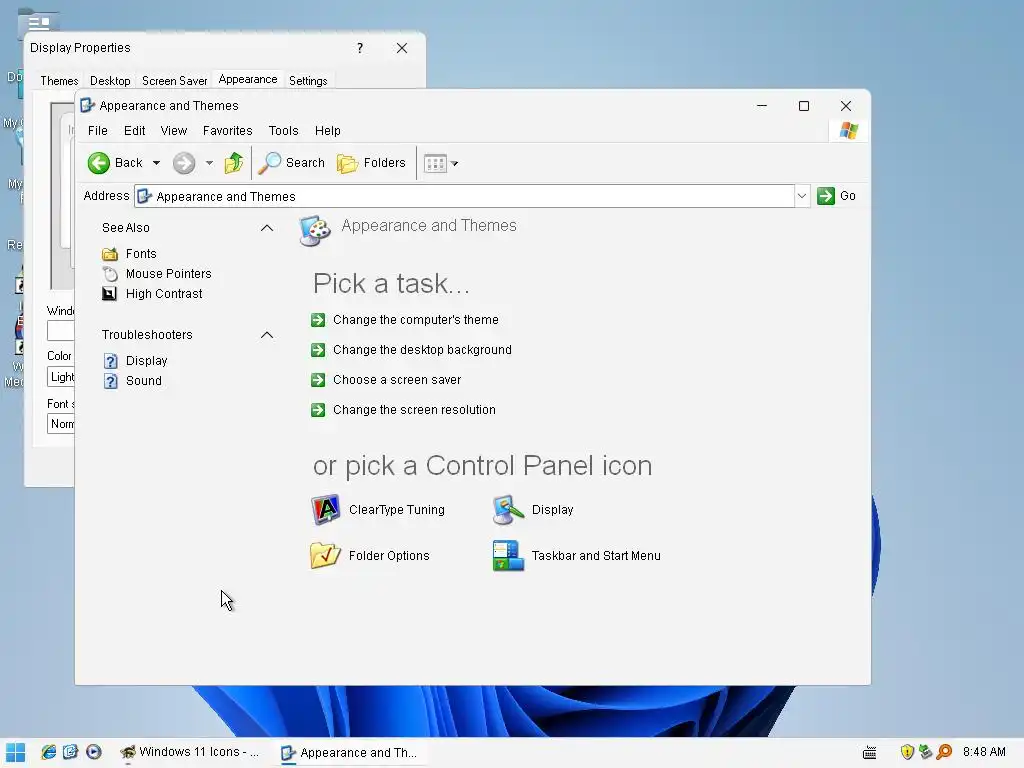Screen dimensions: 1024x768
Task: Select Appearance tab in Display Properties
Action: [248, 80]
